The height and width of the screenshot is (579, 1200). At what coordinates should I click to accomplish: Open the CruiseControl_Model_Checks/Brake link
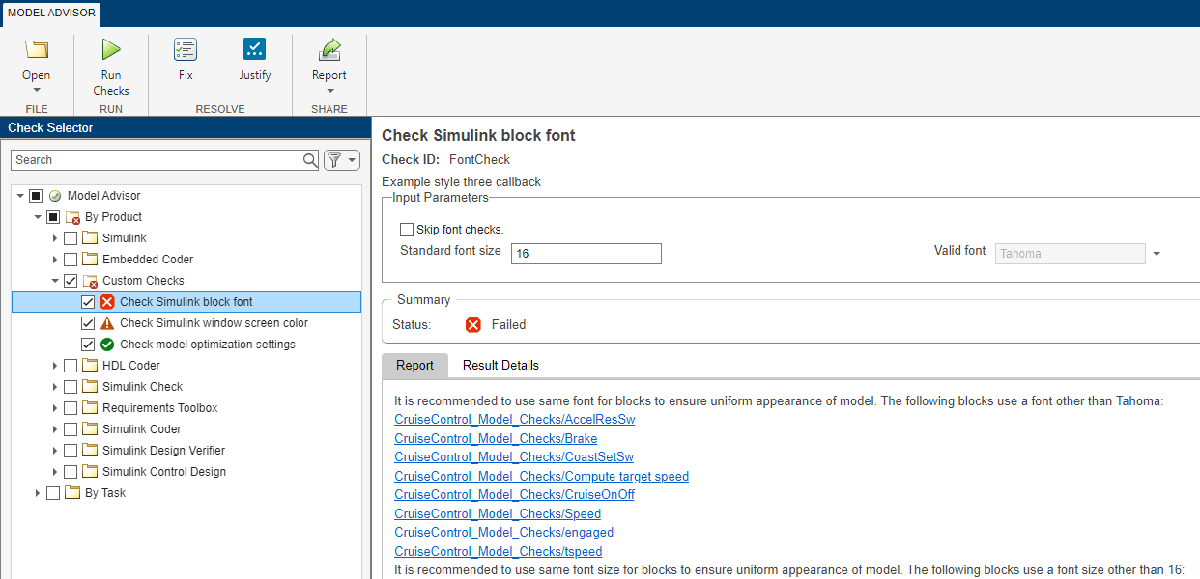pyautogui.click(x=496, y=438)
